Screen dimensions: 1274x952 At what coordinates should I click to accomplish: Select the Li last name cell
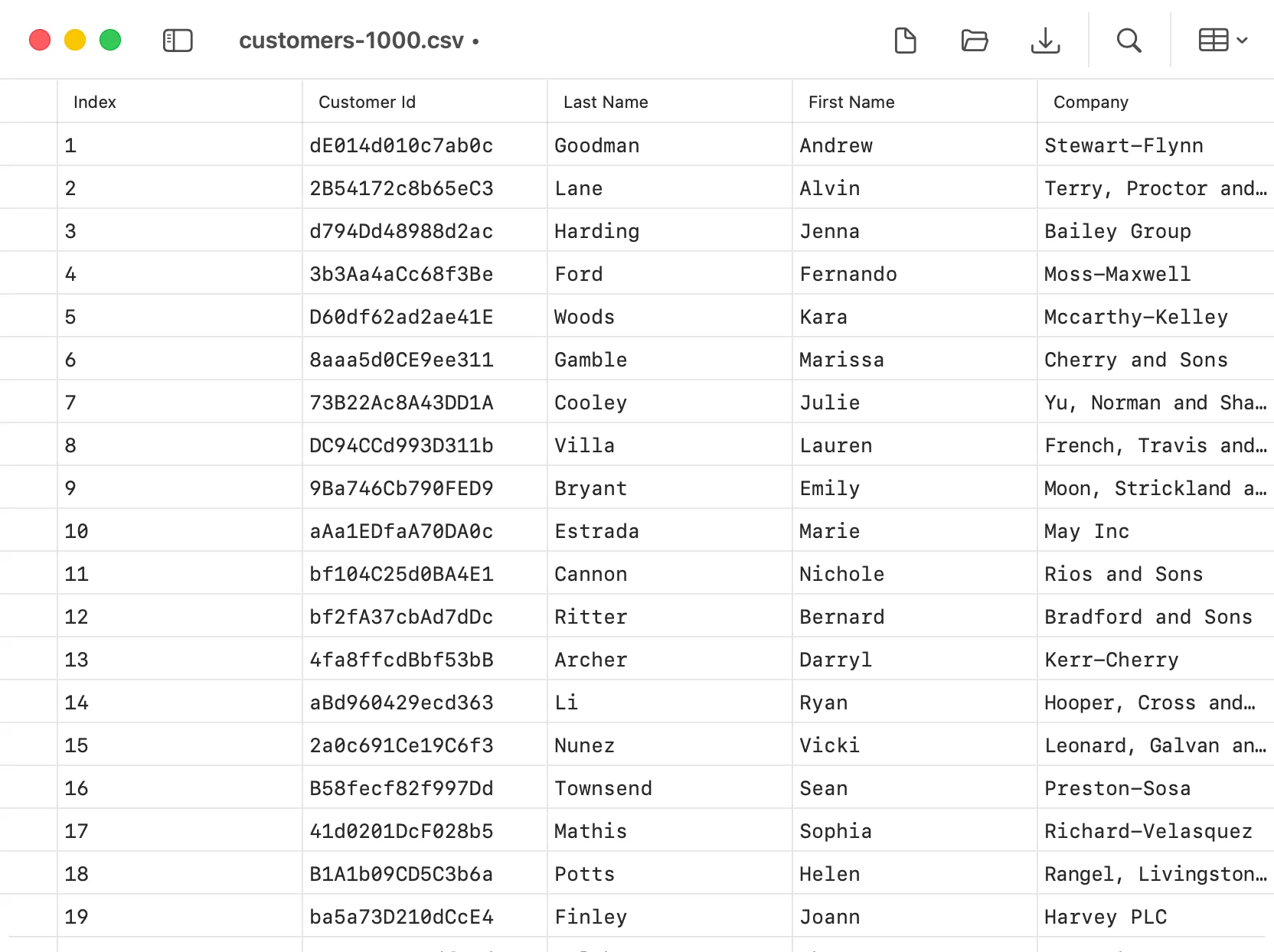pos(670,702)
